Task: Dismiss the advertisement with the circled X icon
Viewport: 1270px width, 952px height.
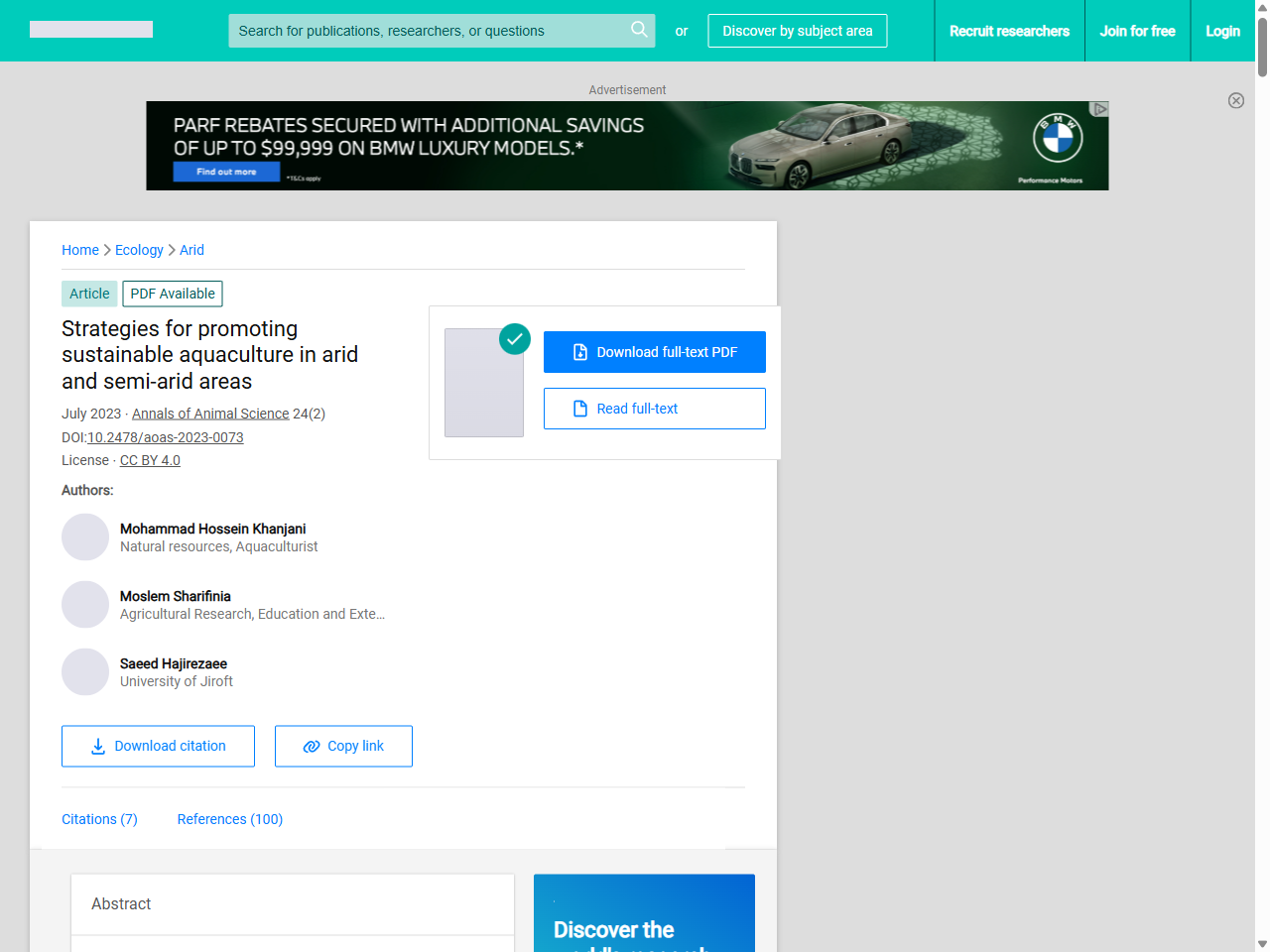Action: coord(1236,100)
